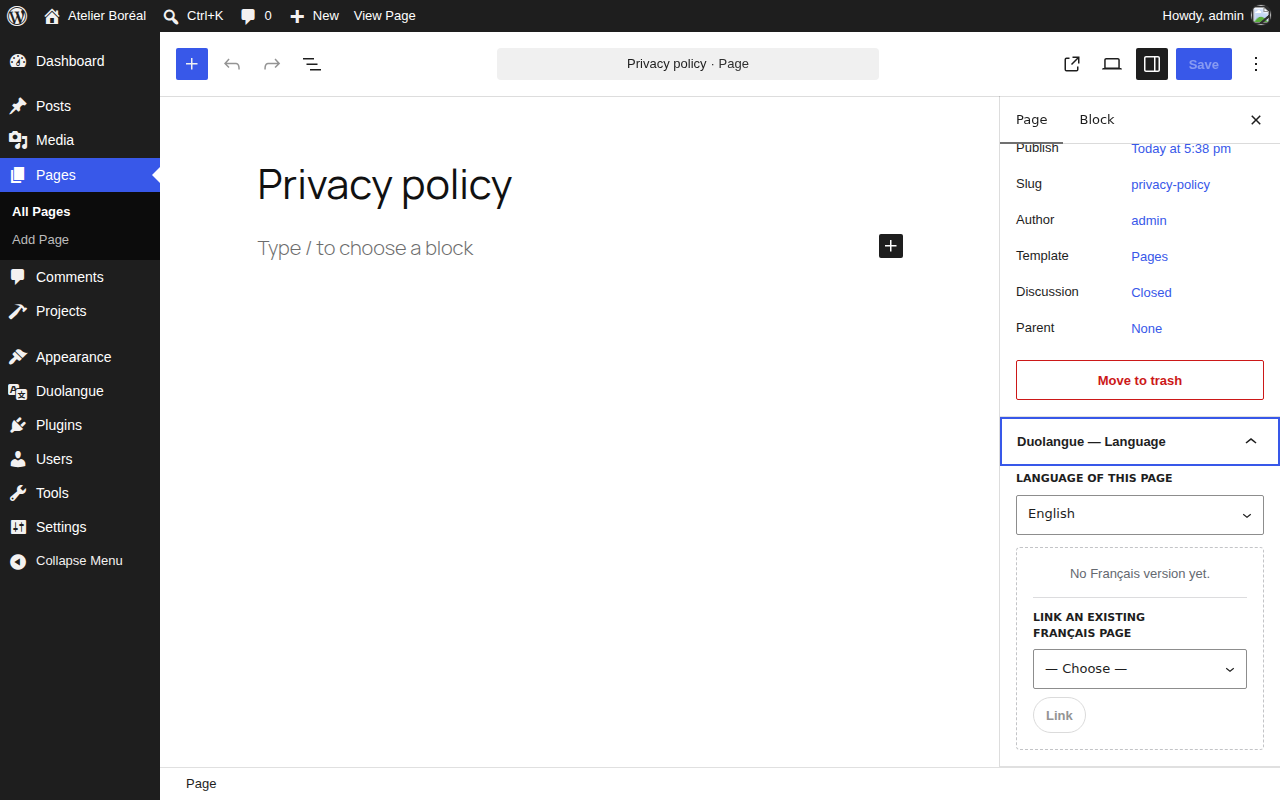Viewport: 1280px width, 800px height.
Task: Open the Duolangue translation menu
Action: 80,391
